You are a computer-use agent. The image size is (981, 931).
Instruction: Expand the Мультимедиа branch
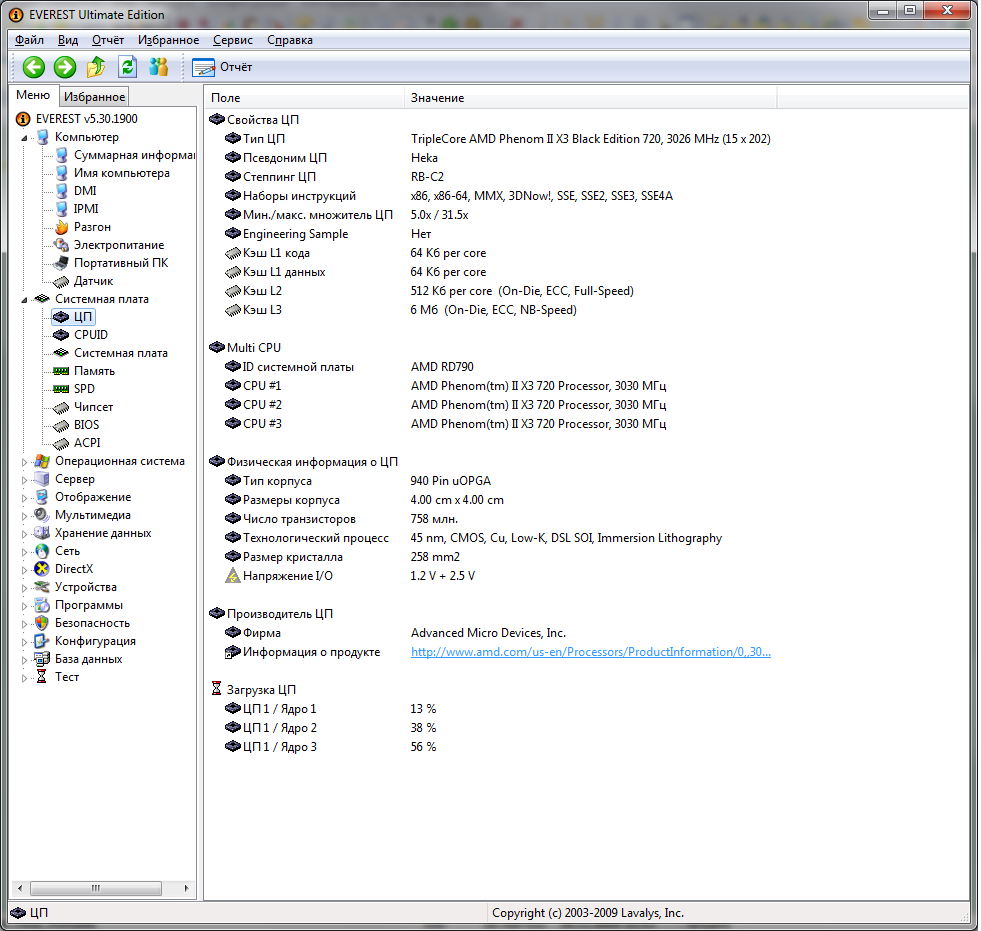24,516
